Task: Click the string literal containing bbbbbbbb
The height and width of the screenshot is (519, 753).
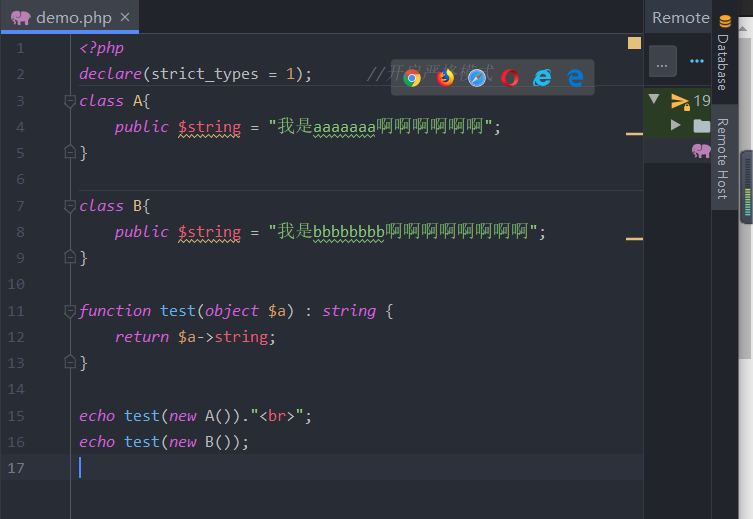Action: 403,231
